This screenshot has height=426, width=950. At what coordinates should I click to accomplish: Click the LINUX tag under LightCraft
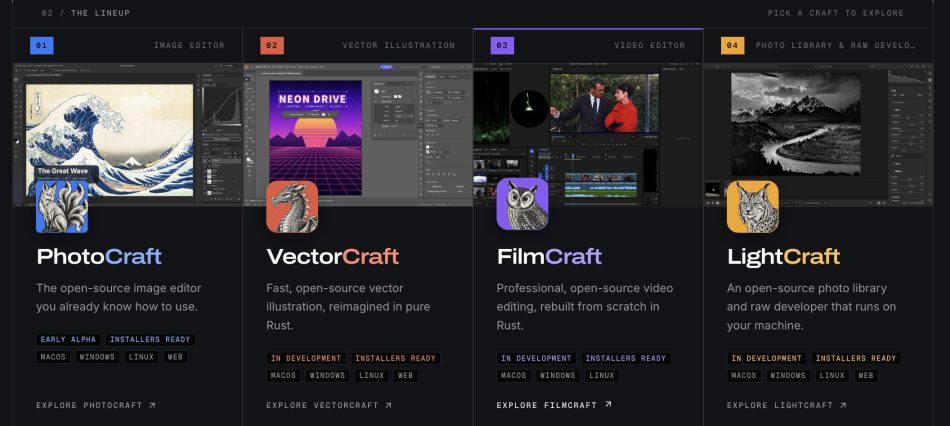[x=832, y=376]
